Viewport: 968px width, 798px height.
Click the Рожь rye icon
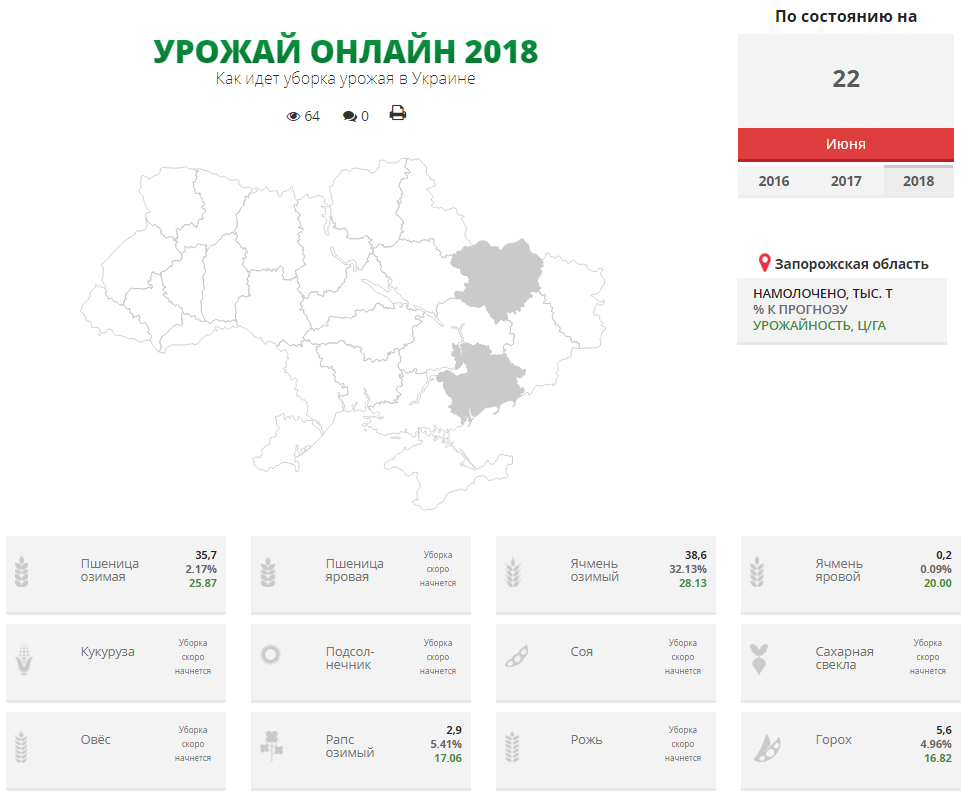tap(512, 747)
